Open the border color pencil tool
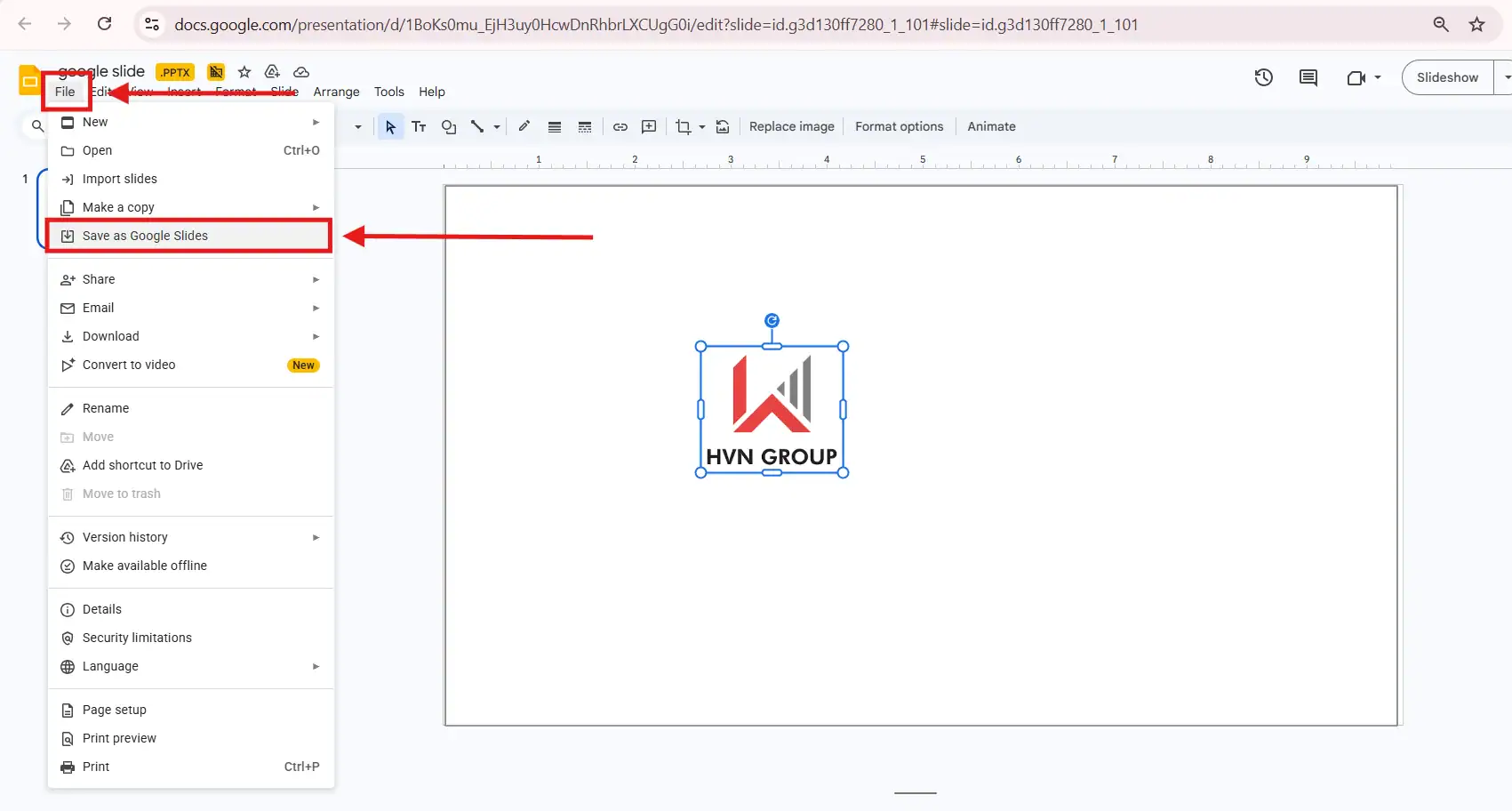 click(x=524, y=126)
